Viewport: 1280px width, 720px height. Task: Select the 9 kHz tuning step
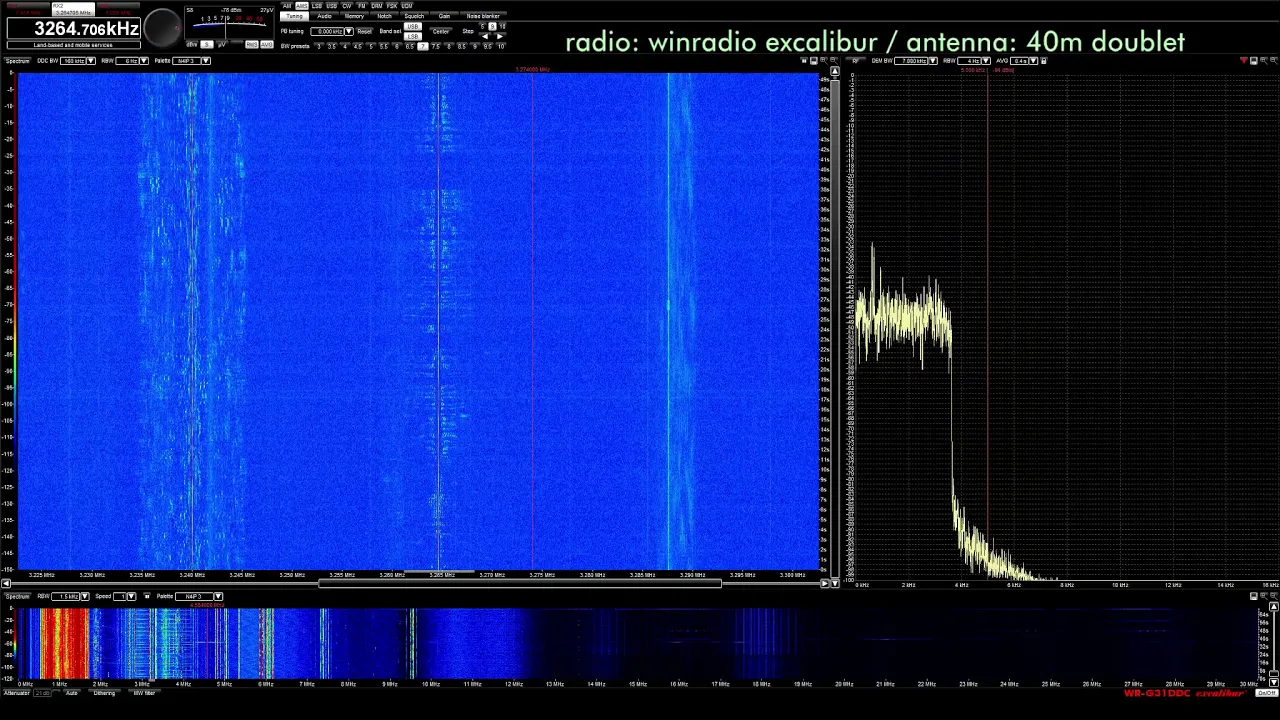493,26
